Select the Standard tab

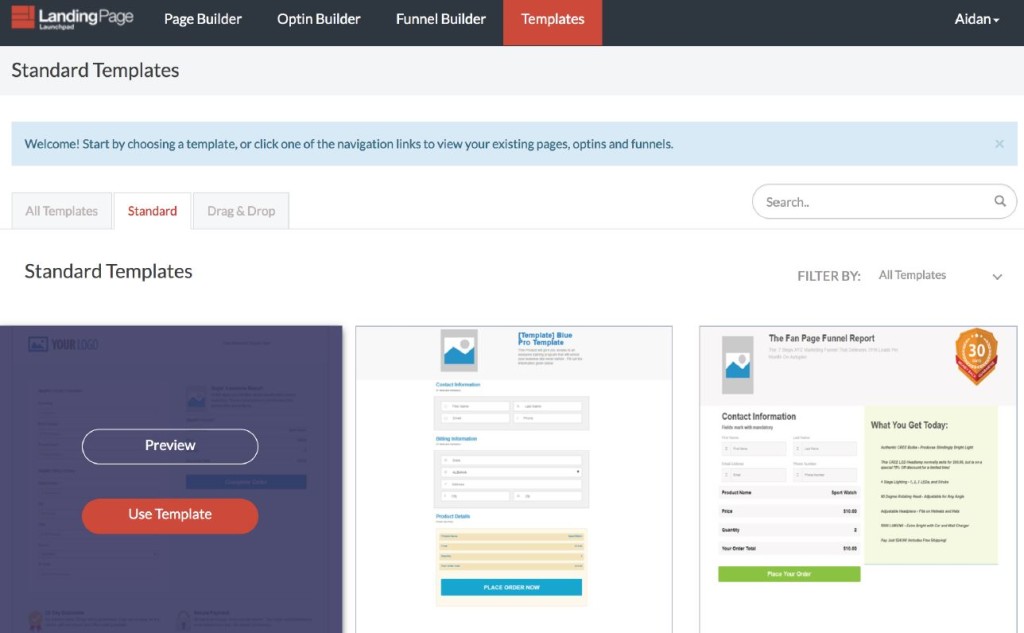point(152,211)
